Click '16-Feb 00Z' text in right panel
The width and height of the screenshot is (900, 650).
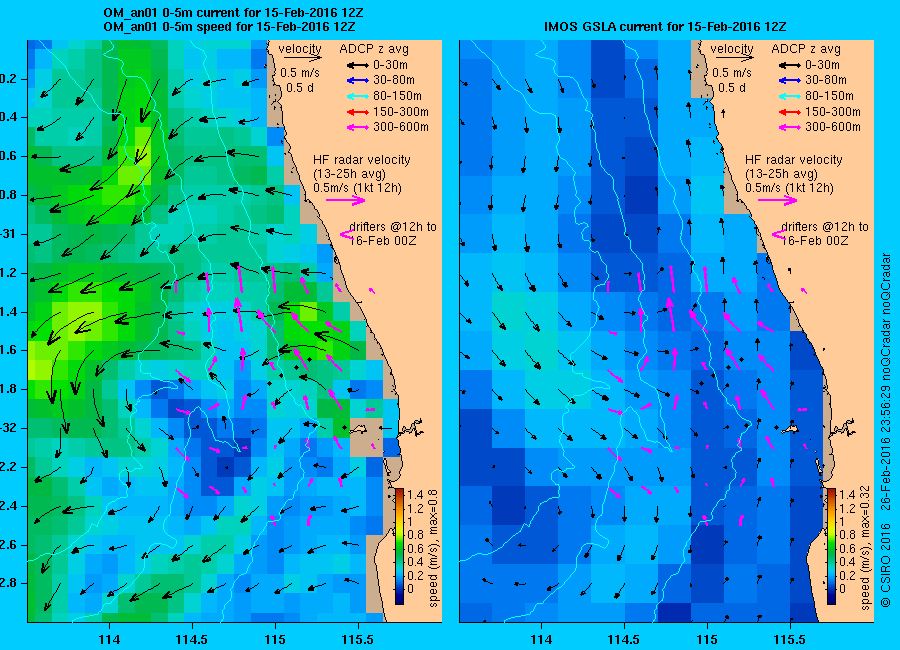(x=814, y=241)
